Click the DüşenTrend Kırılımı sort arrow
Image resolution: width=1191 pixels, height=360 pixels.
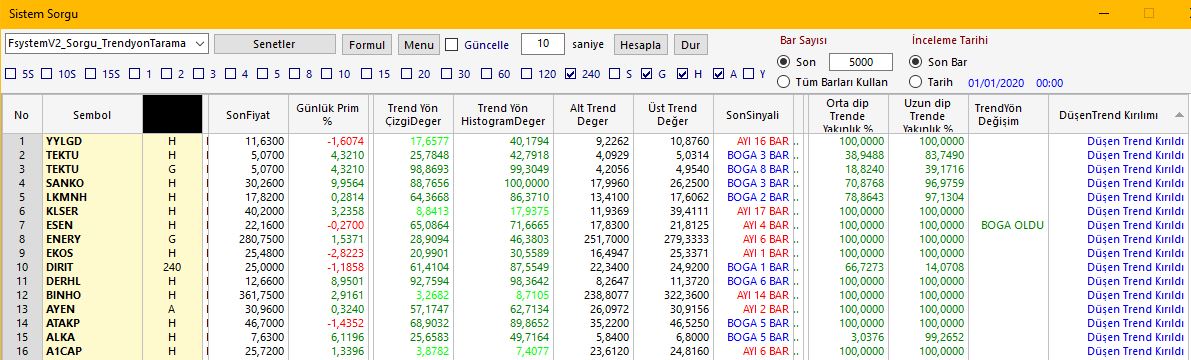tap(1178, 115)
